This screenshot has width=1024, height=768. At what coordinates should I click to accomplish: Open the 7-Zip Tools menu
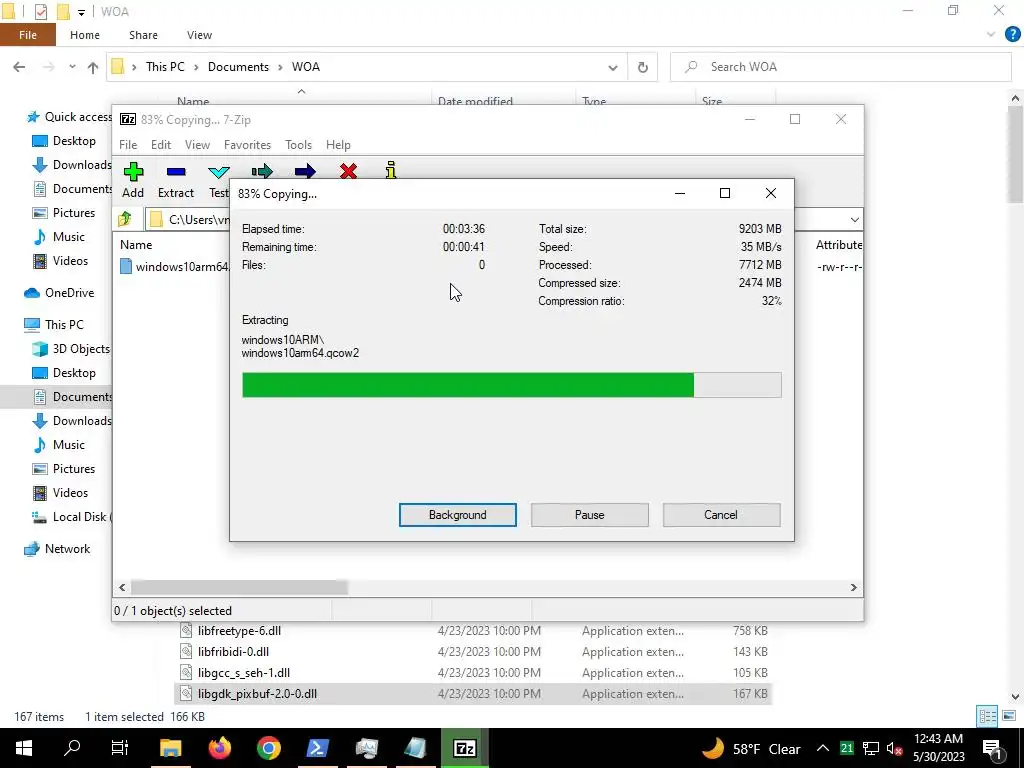(x=298, y=145)
